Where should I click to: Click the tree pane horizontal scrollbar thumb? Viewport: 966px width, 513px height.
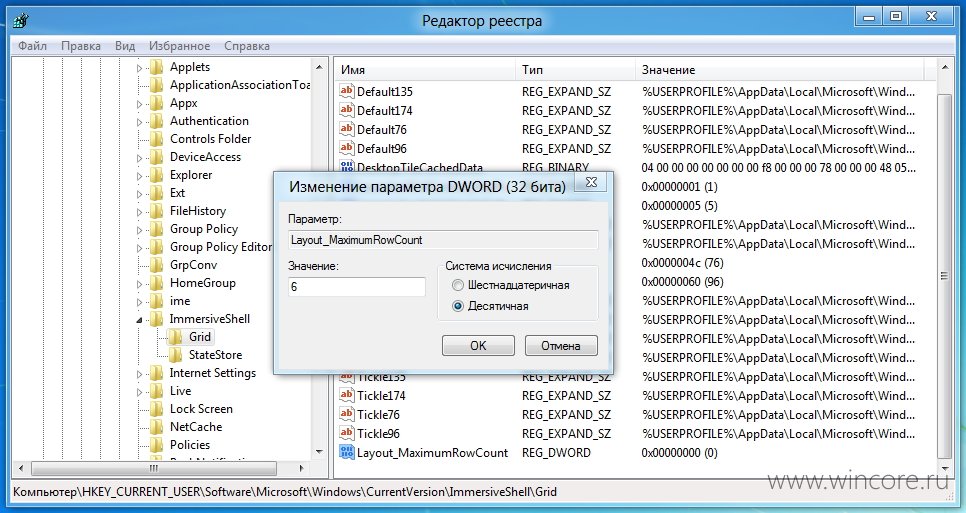click(154, 469)
